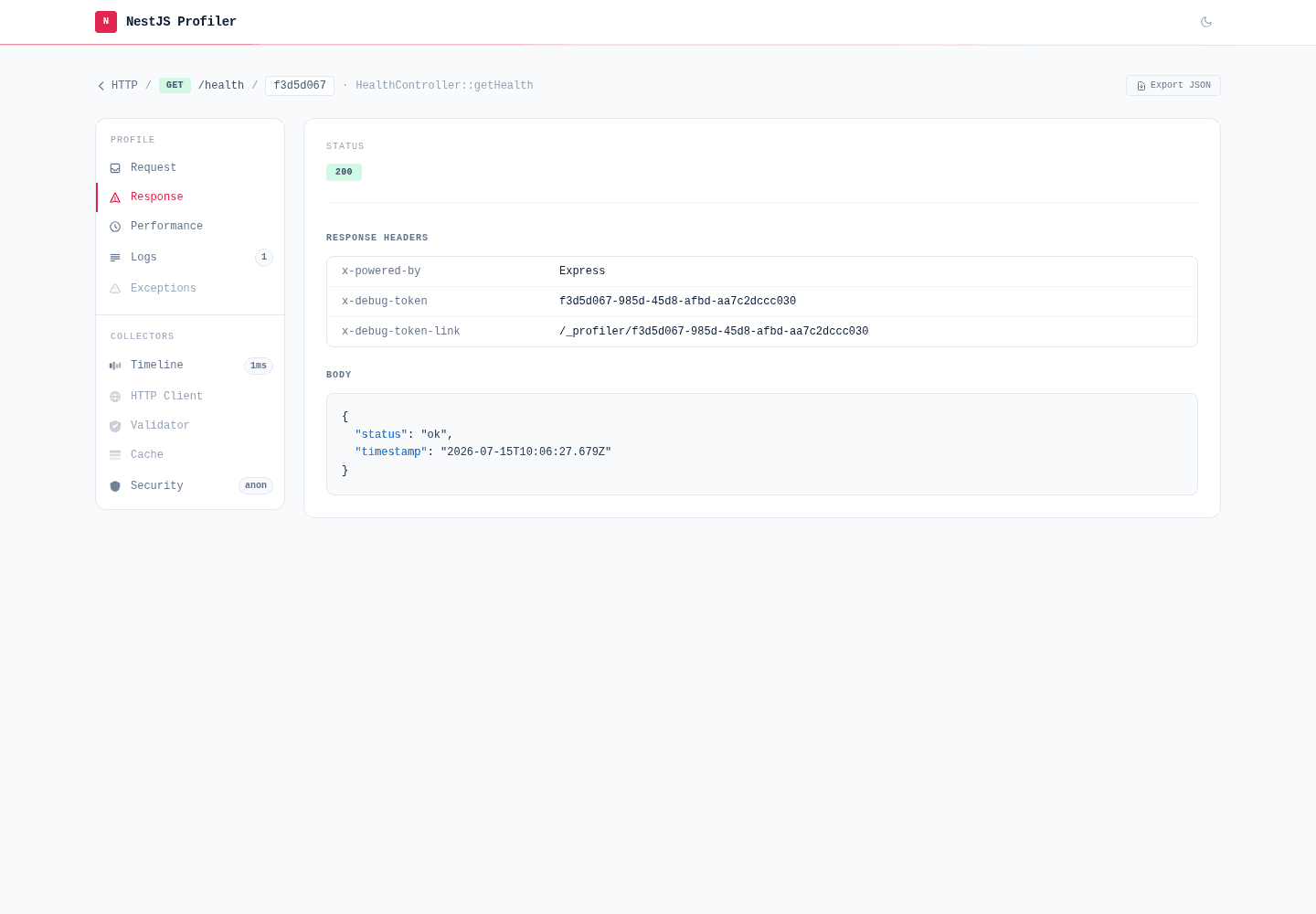Open the Performance tab
Image resolution: width=1316 pixels, height=914 pixels.
pos(190,227)
